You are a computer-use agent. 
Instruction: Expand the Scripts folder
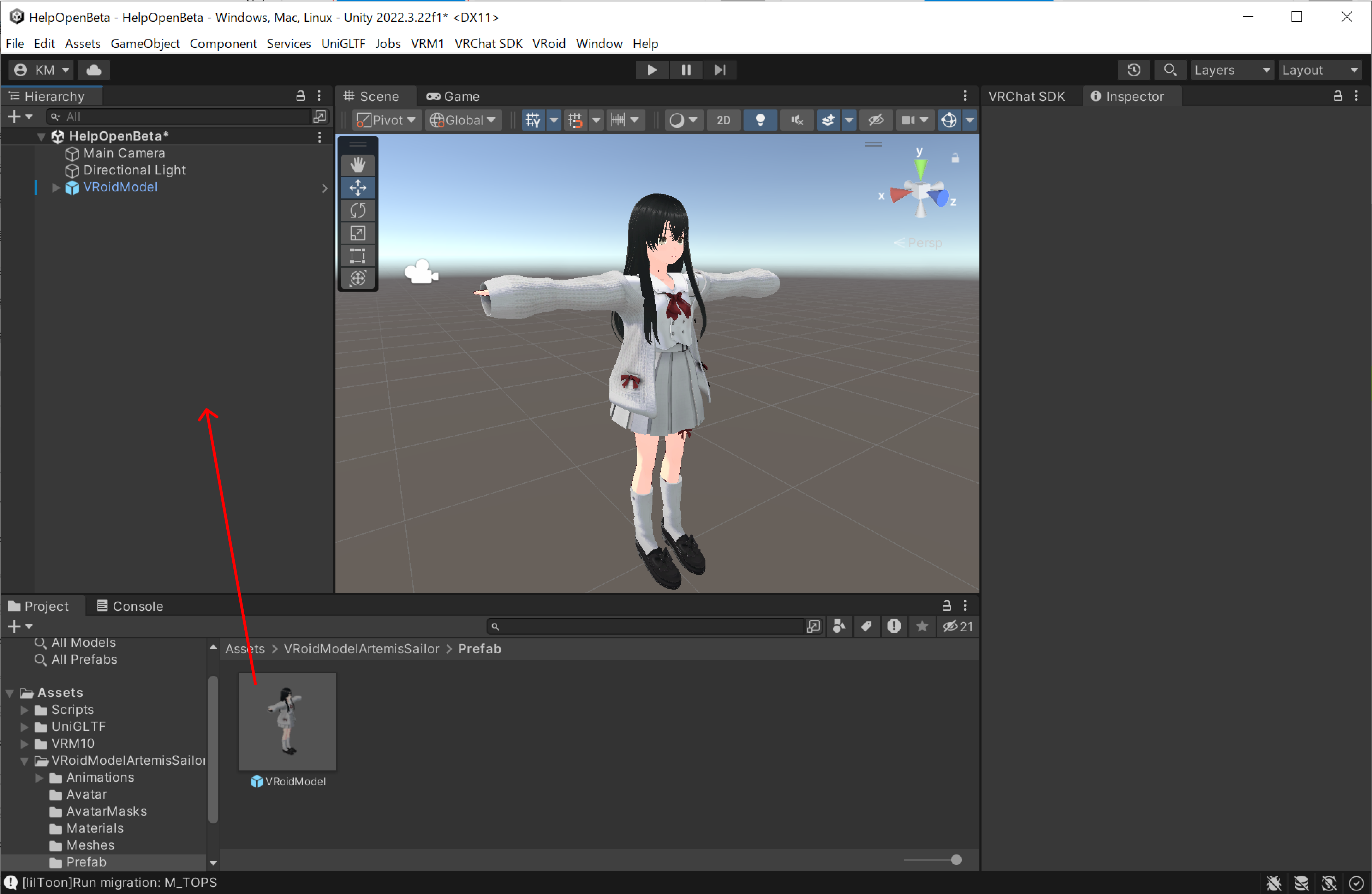coord(25,710)
